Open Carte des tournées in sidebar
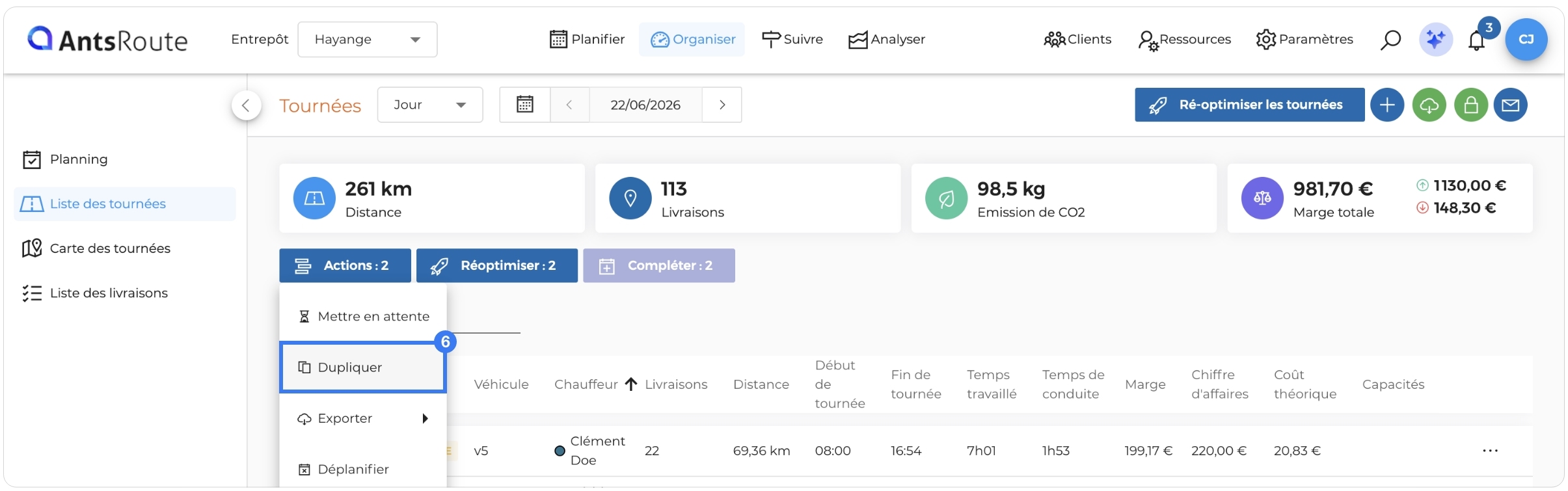This screenshot has height=491, width=1568. click(110, 248)
